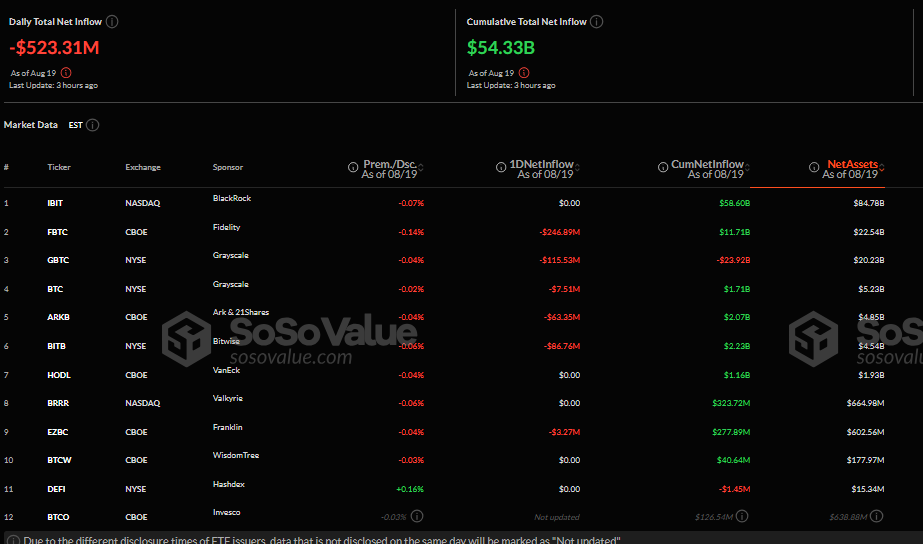Click the Franklin sponsor name
This screenshot has height=544, width=923.
pos(228,427)
